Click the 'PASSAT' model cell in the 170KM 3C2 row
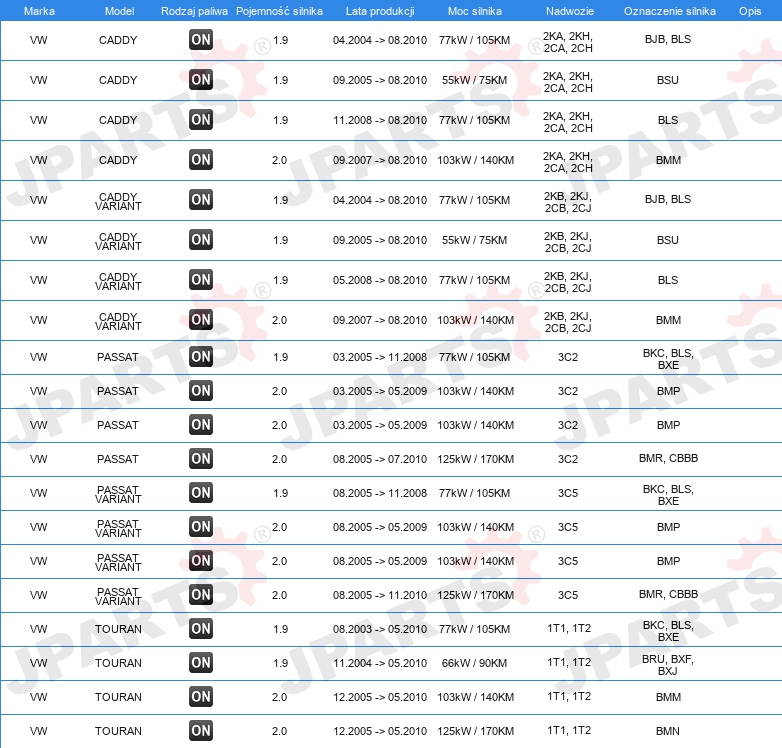The width and height of the screenshot is (782, 748). (x=118, y=459)
